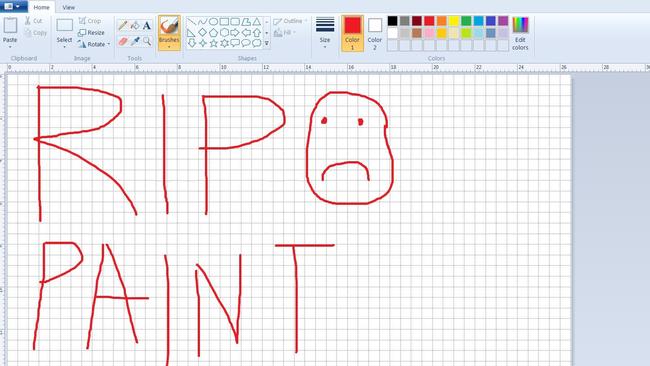Choose the Hexagon shape

[224, 32]
